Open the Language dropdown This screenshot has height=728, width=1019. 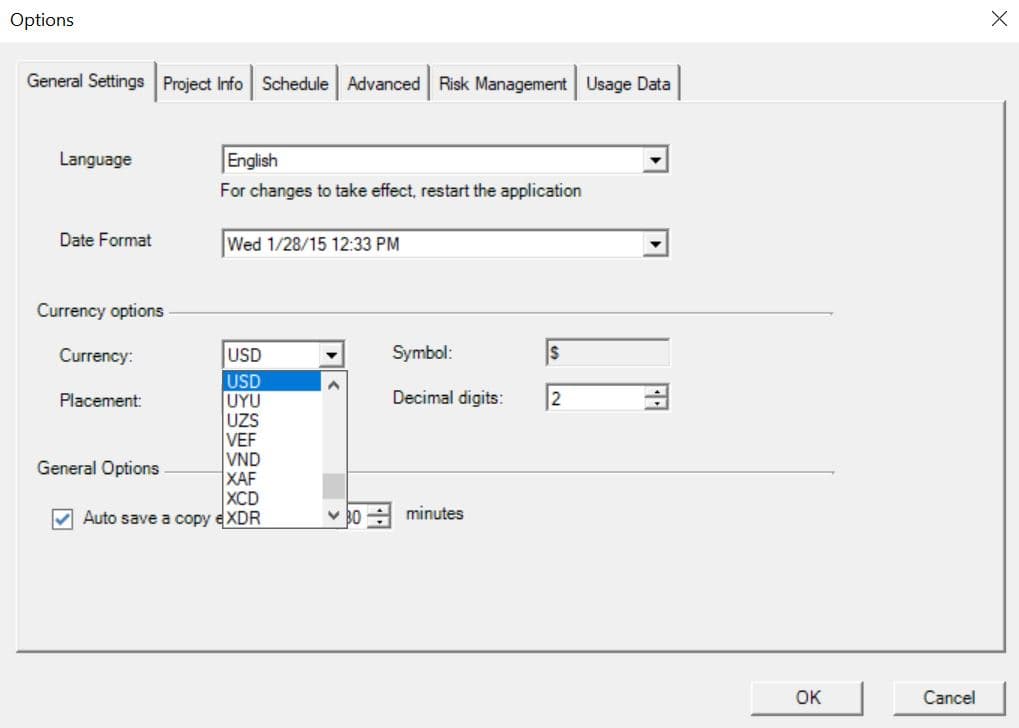coord(656,159)
